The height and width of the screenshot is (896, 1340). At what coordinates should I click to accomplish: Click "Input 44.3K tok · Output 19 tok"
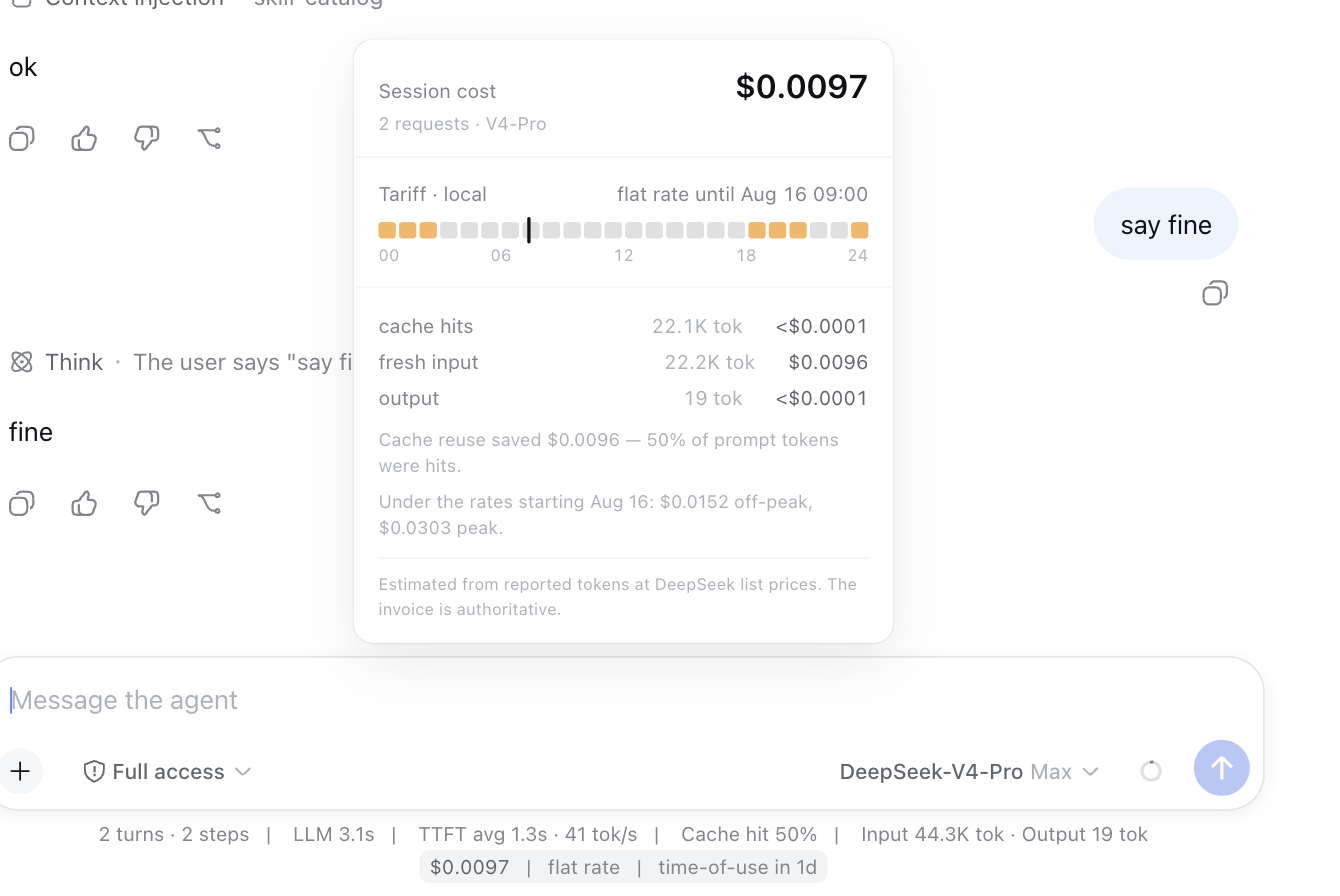(1004, 834)
